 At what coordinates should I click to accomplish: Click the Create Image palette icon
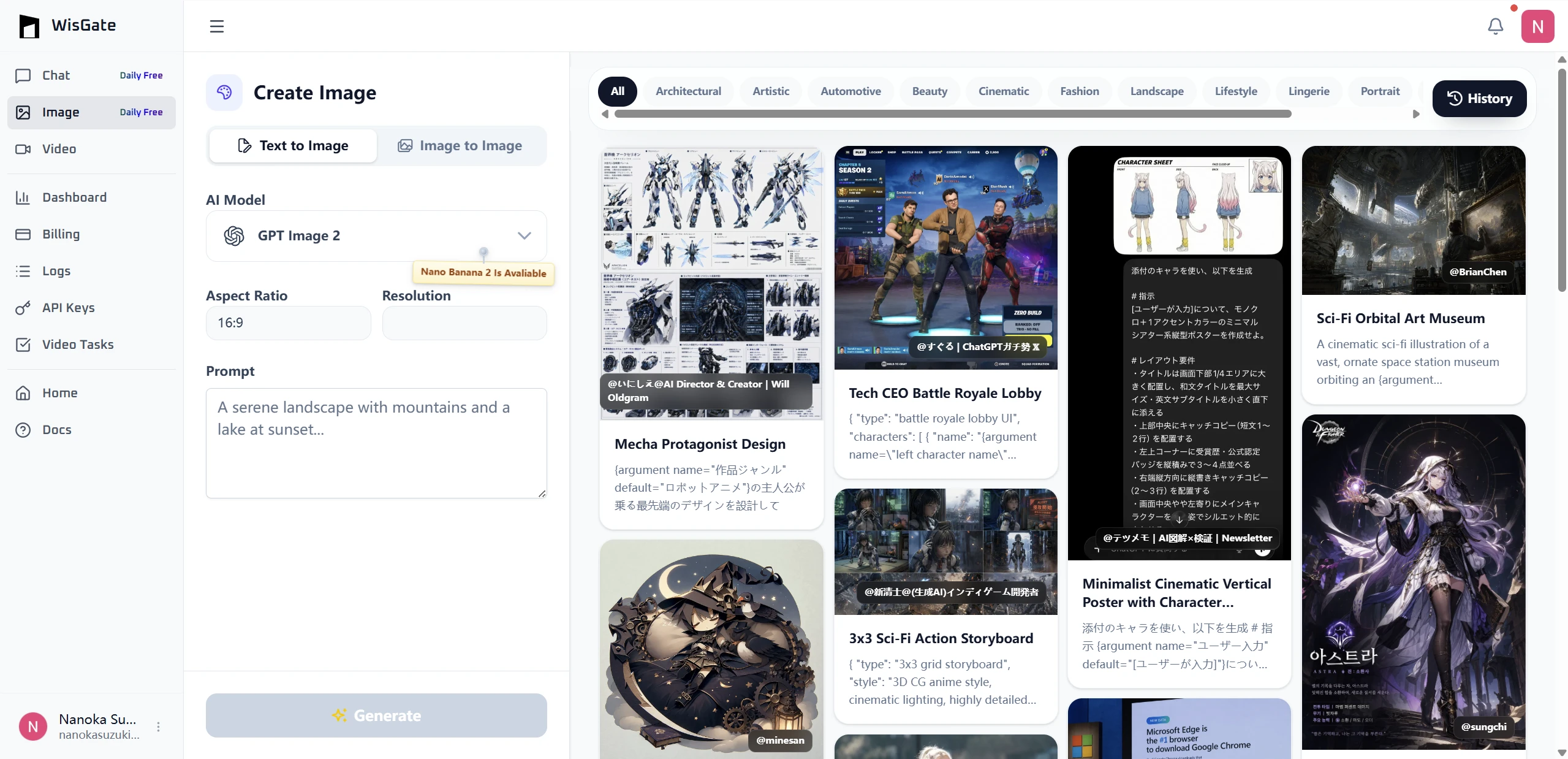point(224,93)
